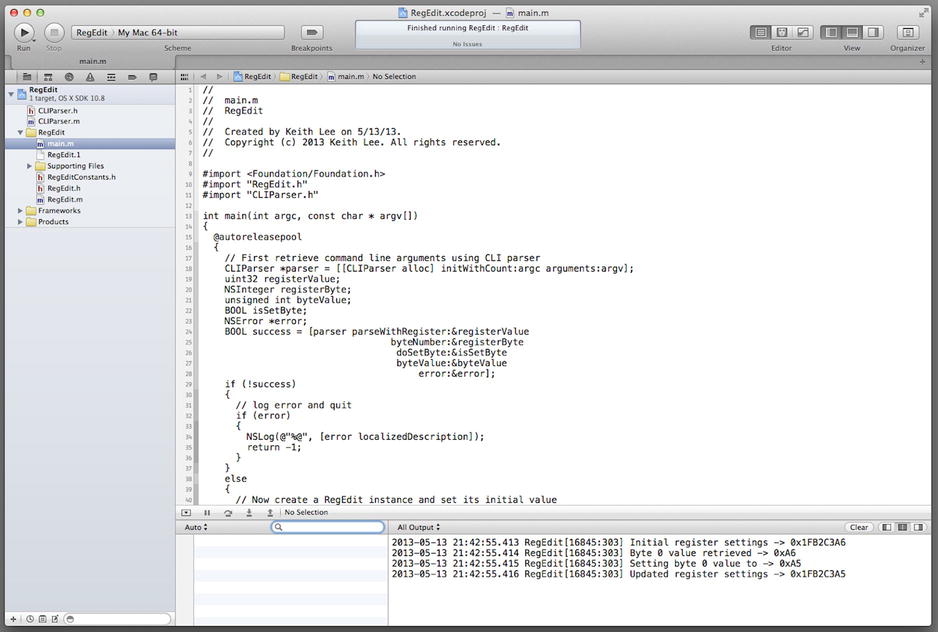938x632 pixels.
Task: Add a new file with plus button
Action: [x=13, y=619]
